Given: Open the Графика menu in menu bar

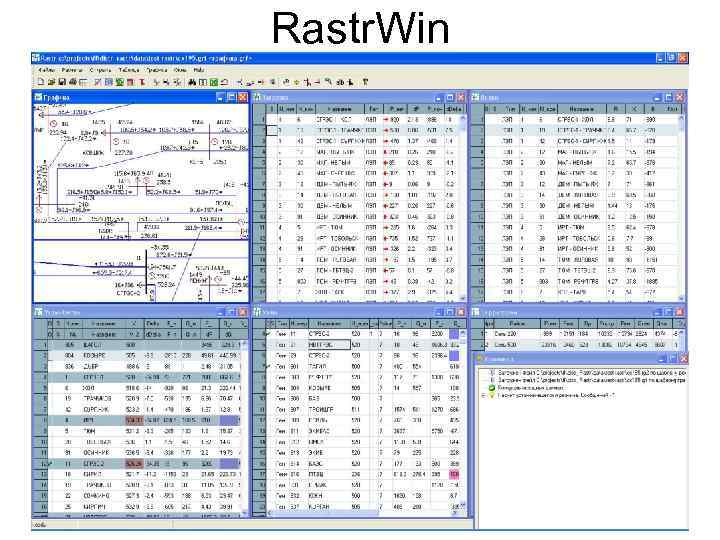Looking at the screenshot, I should point(157,70).
